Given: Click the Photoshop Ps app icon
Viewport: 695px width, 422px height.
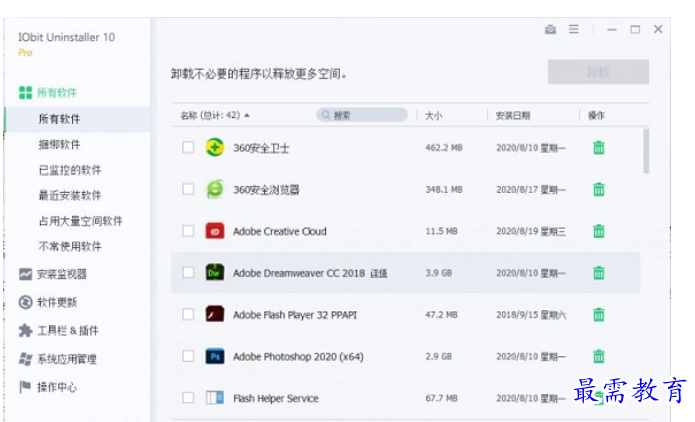Looking at the screenshot, I should point(215,356).
